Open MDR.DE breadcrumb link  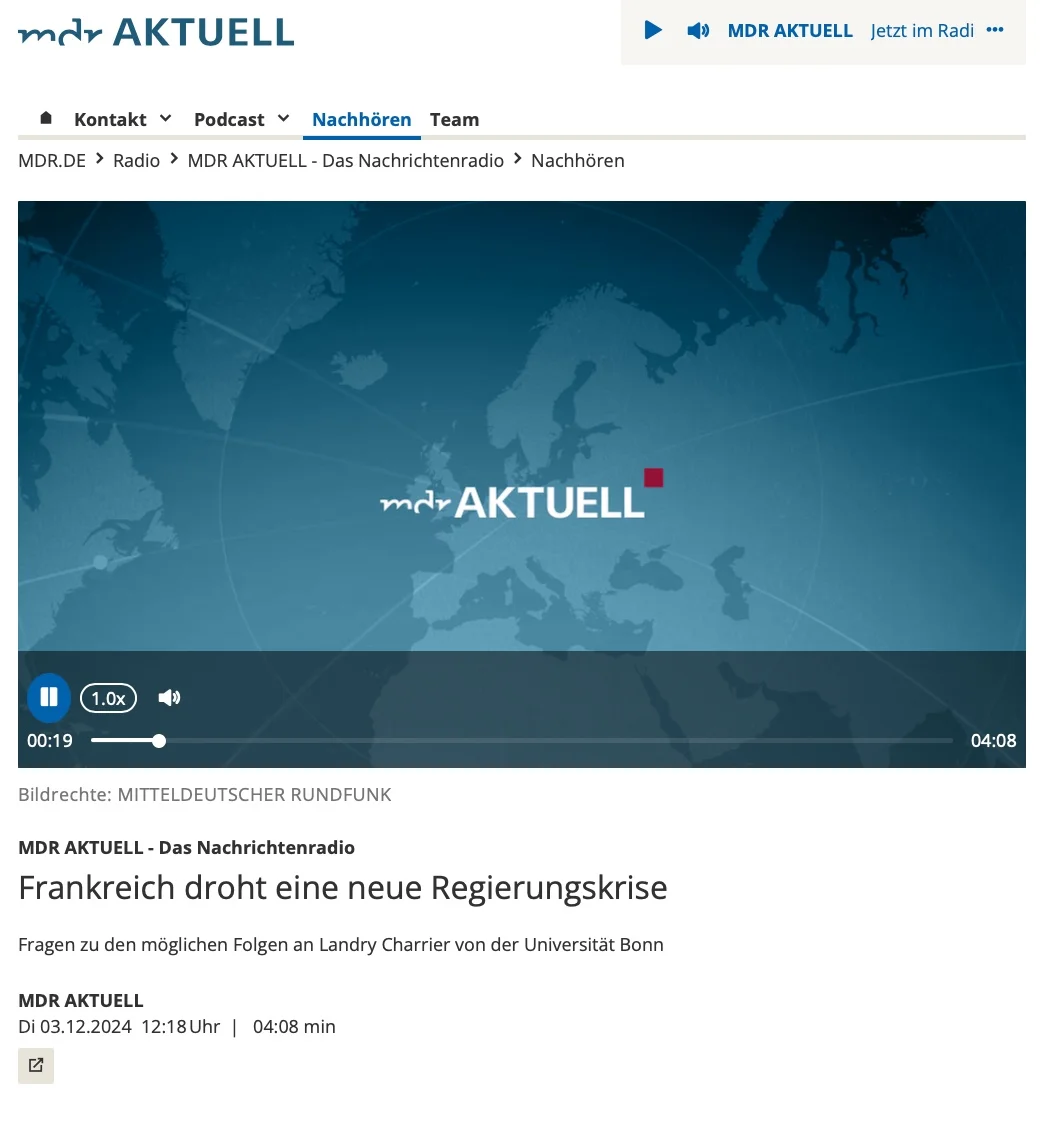(x=52, y=160)
